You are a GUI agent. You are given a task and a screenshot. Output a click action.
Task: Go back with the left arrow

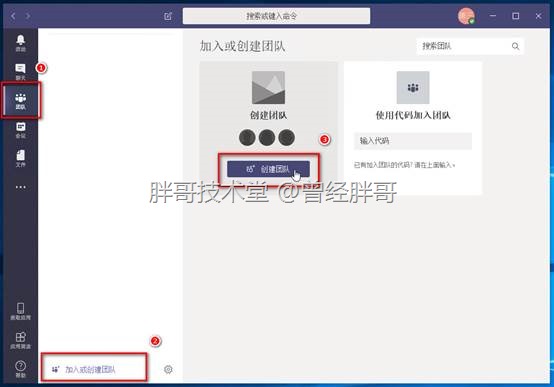point(13,16)
